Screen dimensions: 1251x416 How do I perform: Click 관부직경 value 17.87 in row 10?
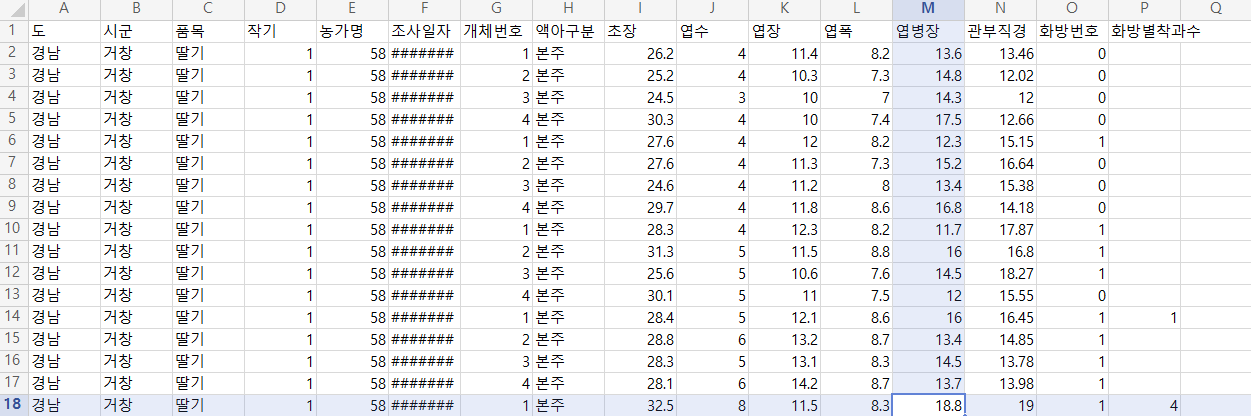click(x=1000, y=229)
